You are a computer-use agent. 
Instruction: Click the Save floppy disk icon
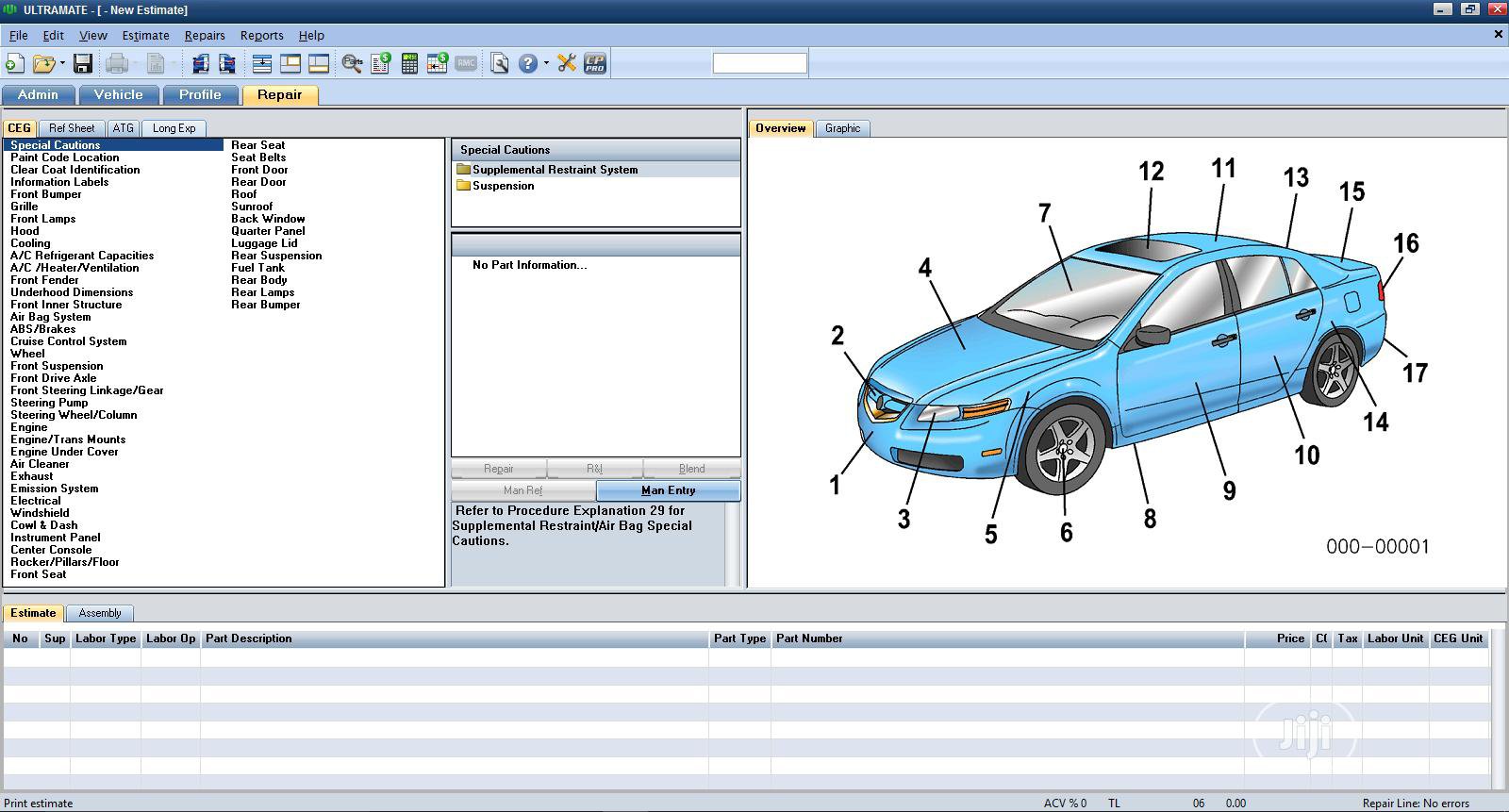click(83, 64)
